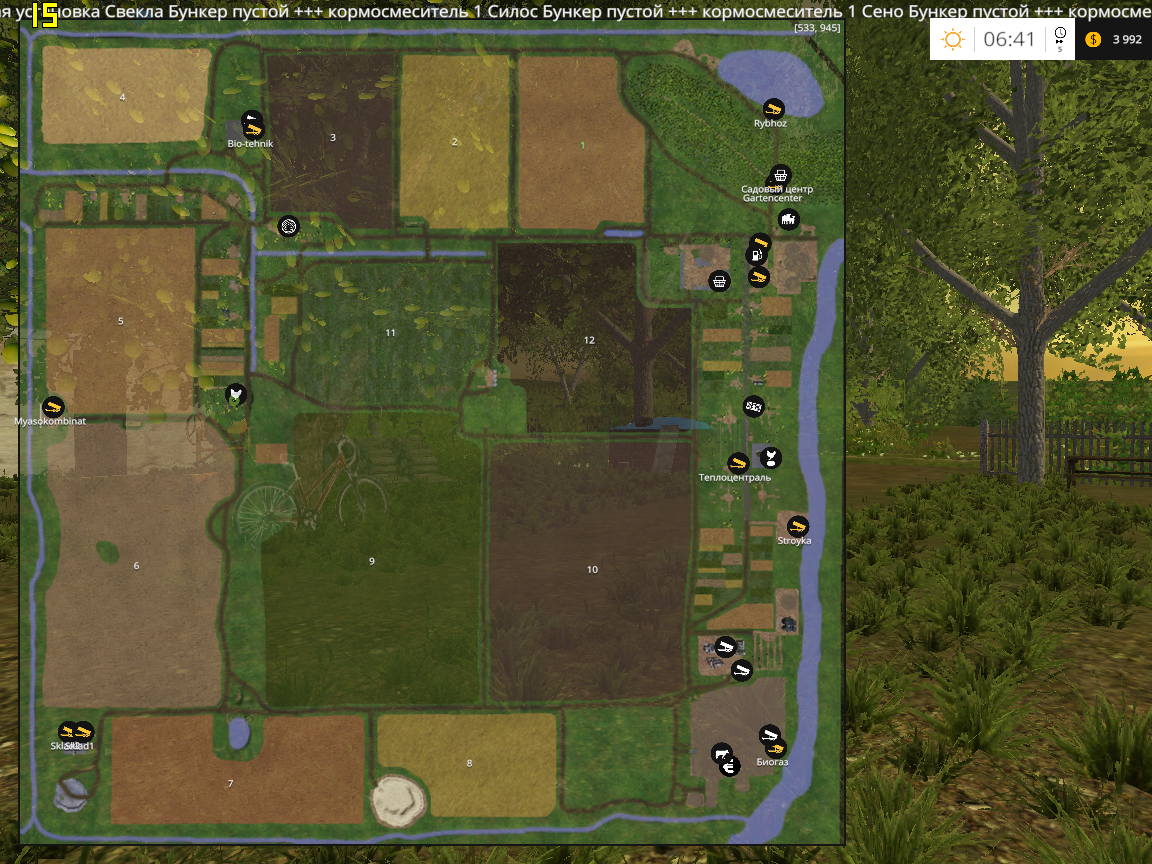
Task: Select field number 6 on map
Action: 137,566
